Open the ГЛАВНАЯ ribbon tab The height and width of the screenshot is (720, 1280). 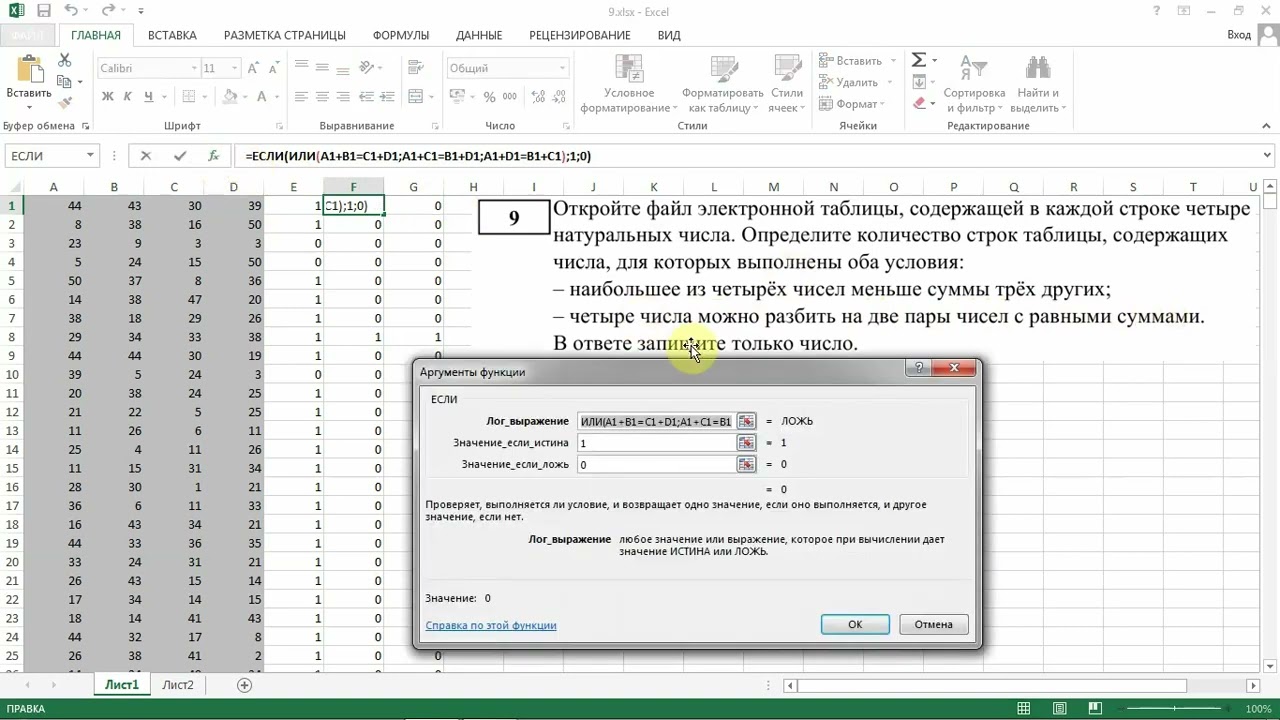coord(96,35)
